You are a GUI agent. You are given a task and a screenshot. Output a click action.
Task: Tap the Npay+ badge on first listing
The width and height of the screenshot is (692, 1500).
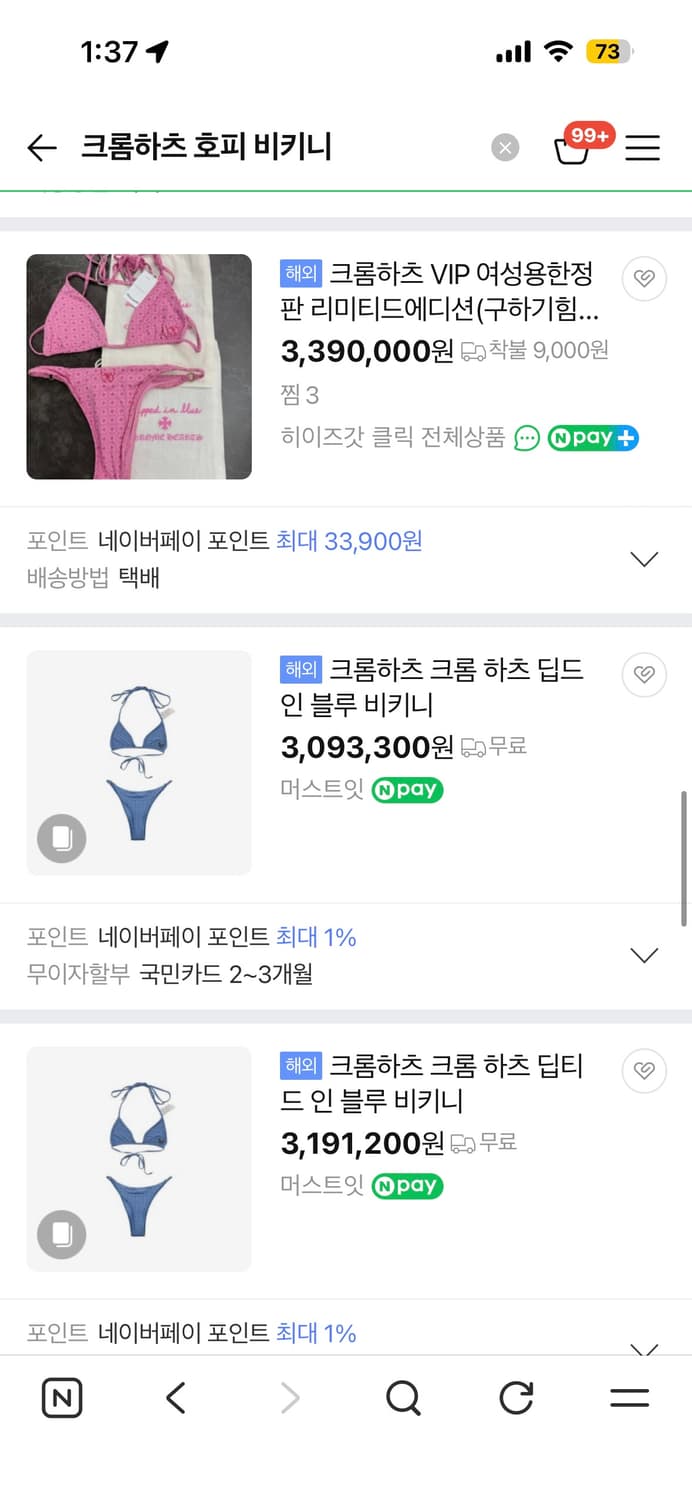point(592,438)
